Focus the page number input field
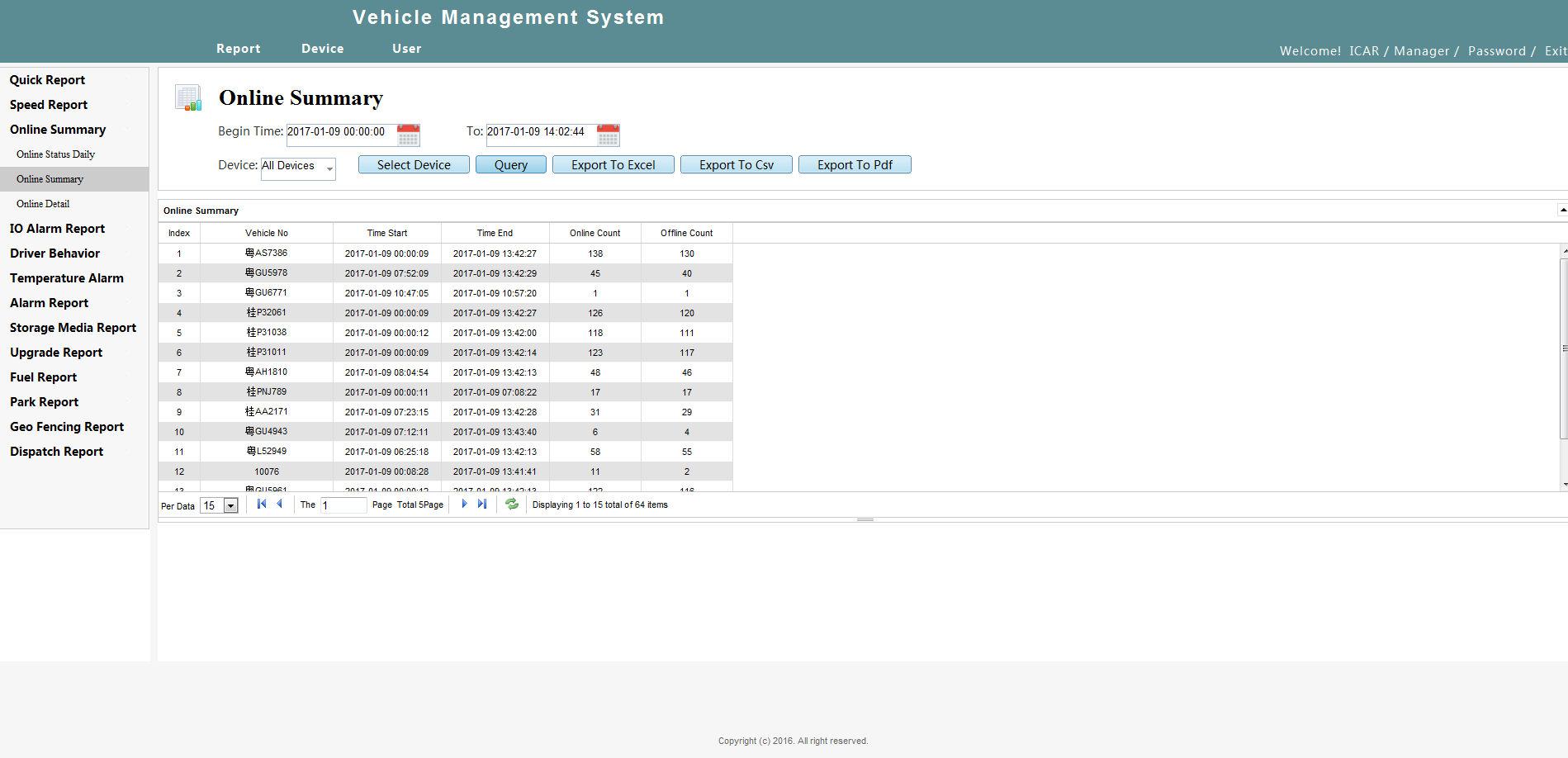 pyautogui.click(x=343, y=505)
